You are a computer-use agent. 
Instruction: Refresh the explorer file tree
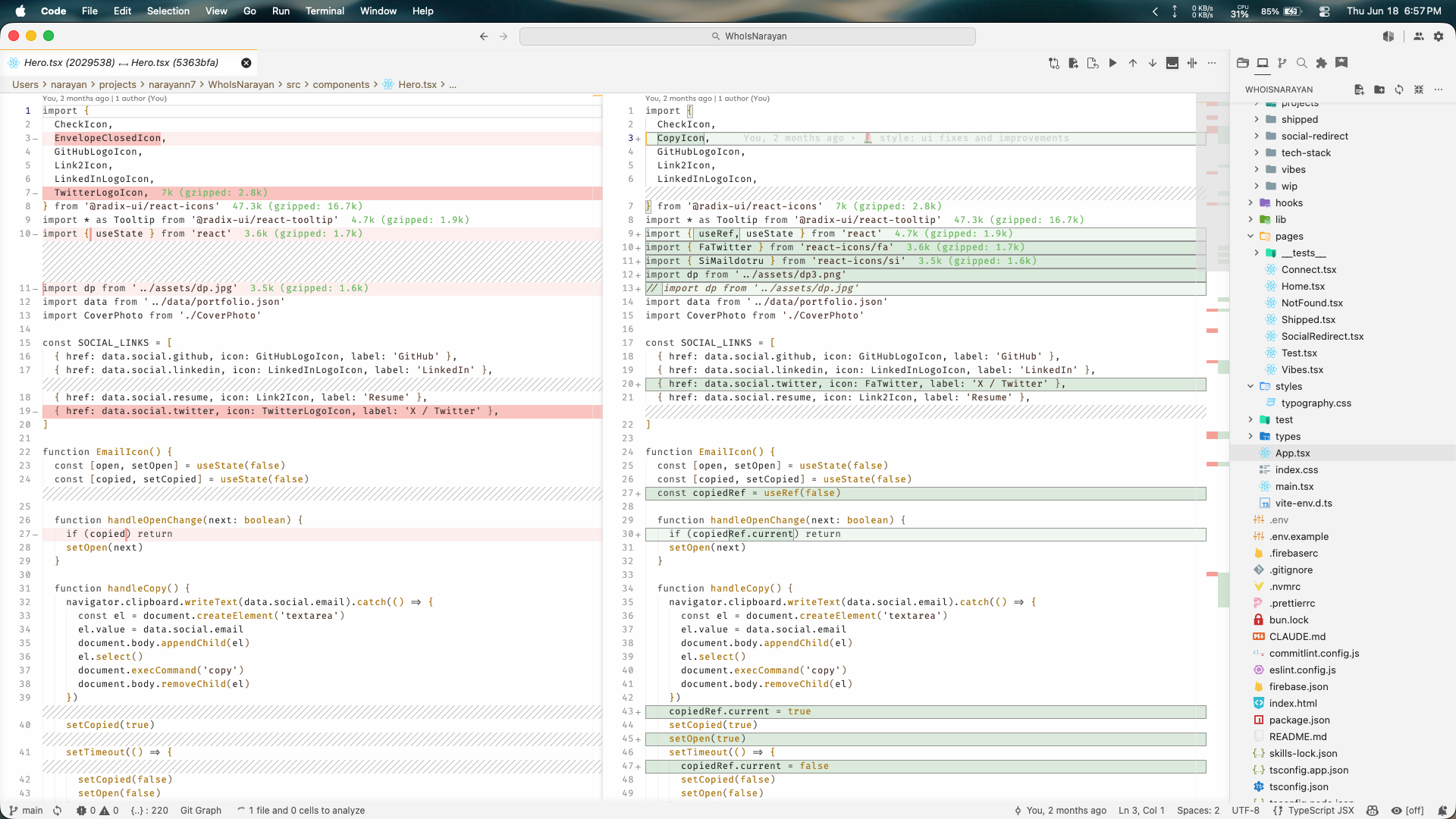pyautogui.click(x=1398, y=89)
